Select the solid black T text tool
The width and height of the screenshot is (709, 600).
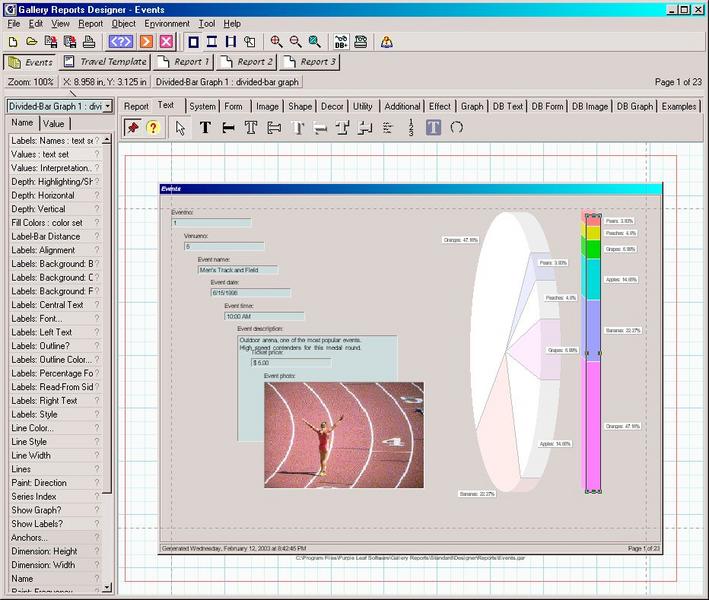click(x=205, y=128)
